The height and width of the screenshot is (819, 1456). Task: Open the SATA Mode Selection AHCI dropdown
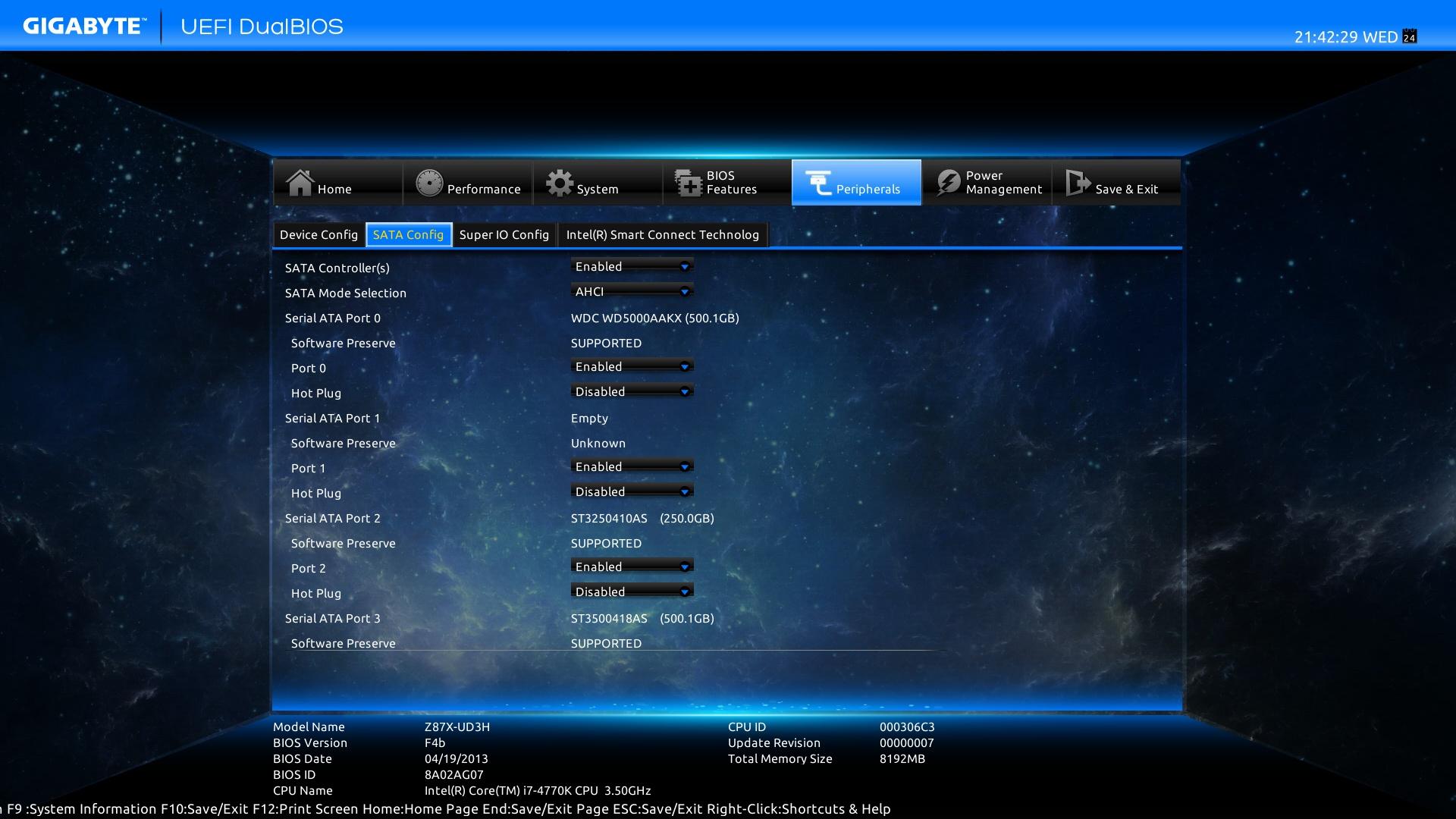632,292
